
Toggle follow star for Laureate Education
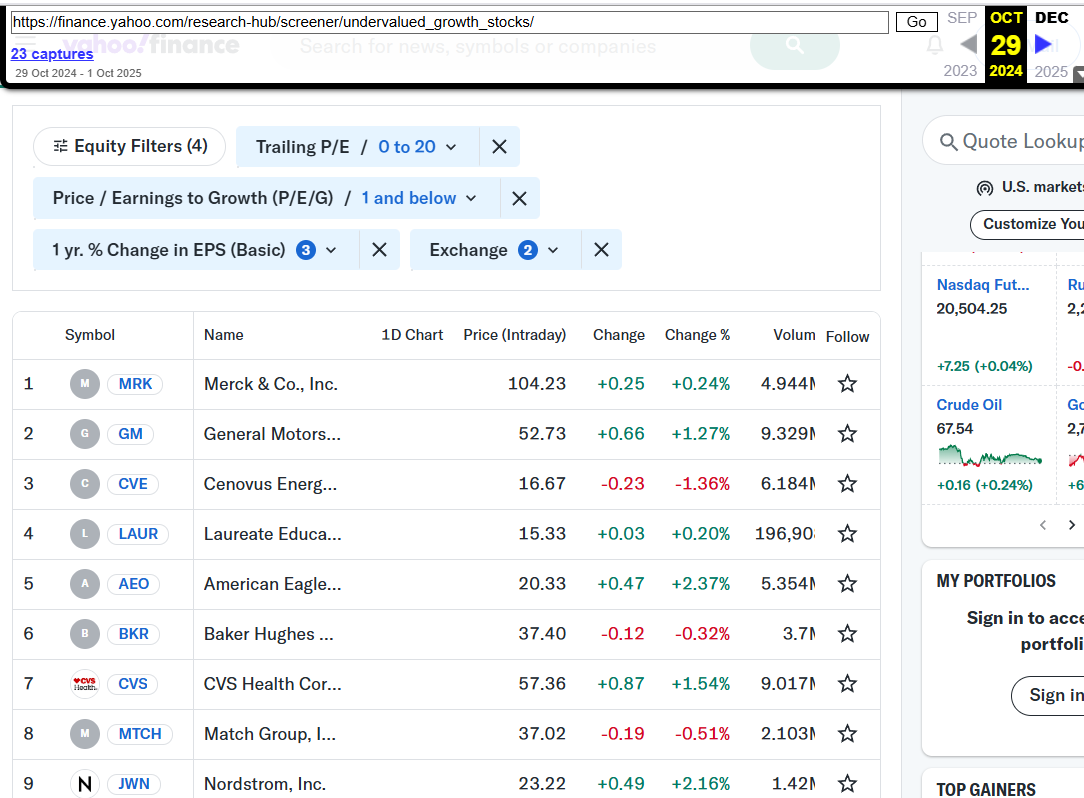click(x=847, y=533)
